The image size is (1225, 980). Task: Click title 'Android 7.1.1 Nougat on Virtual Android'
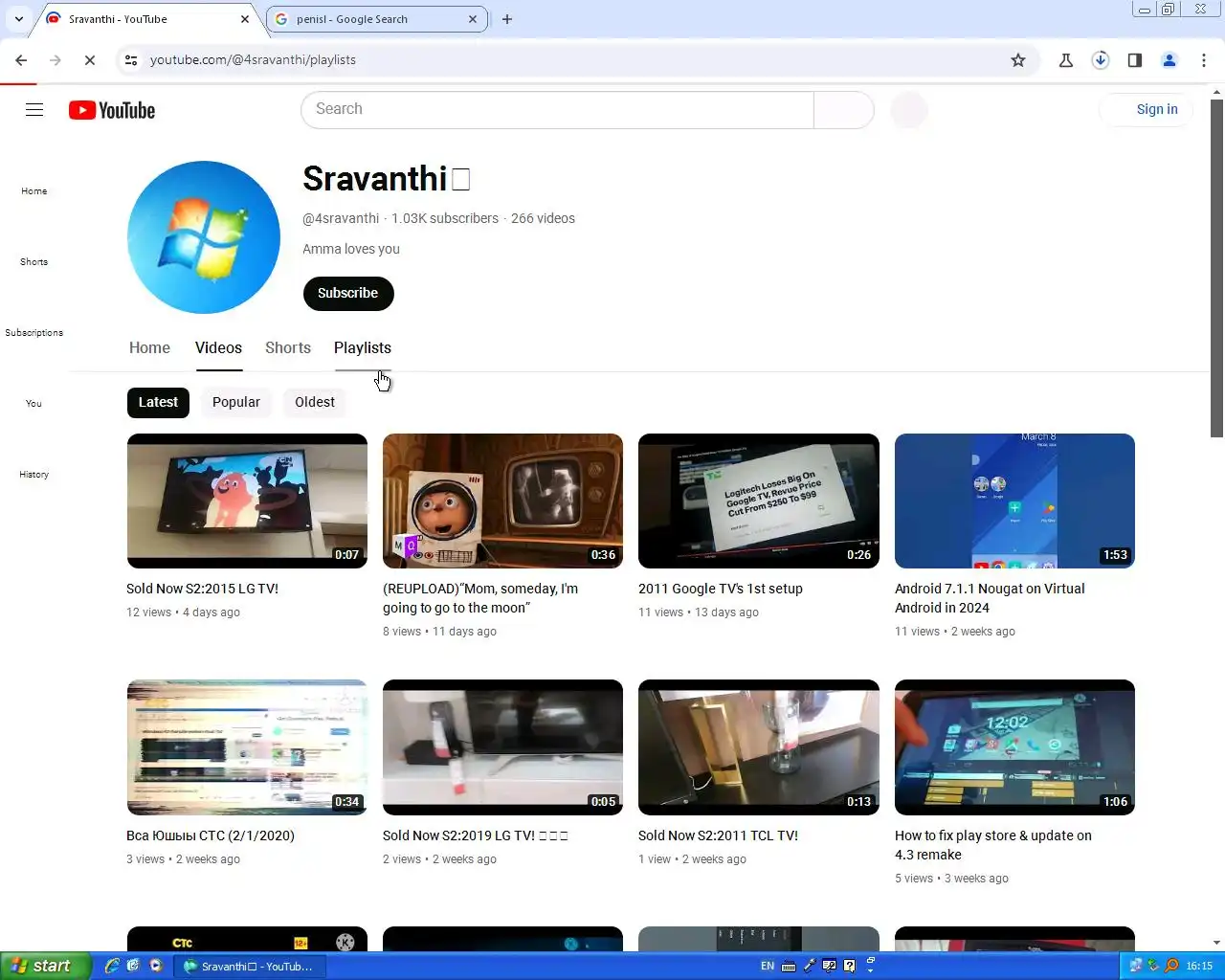(990, 598)
